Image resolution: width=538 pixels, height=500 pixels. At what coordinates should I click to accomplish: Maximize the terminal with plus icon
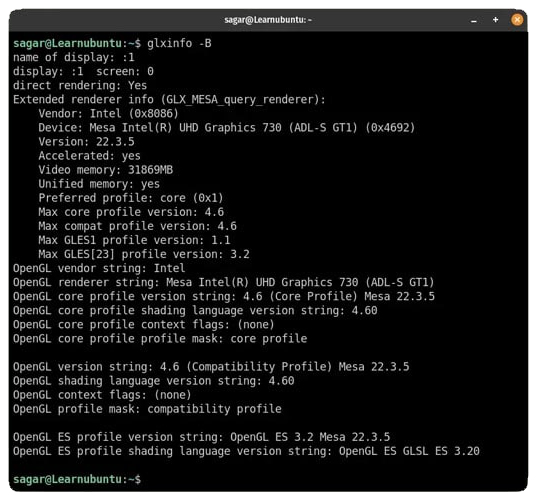pos(495,20)
